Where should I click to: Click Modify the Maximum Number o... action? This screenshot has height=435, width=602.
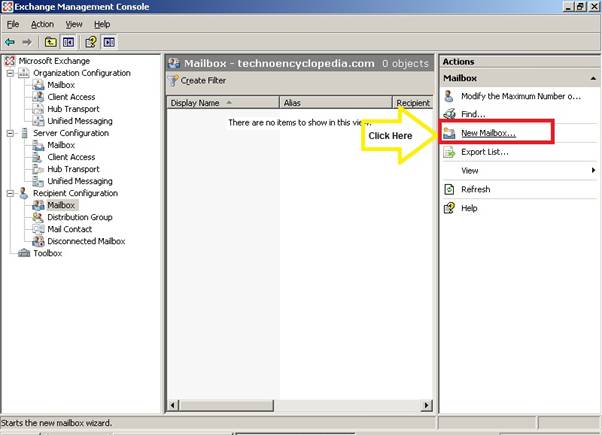[x=521, y=96]
